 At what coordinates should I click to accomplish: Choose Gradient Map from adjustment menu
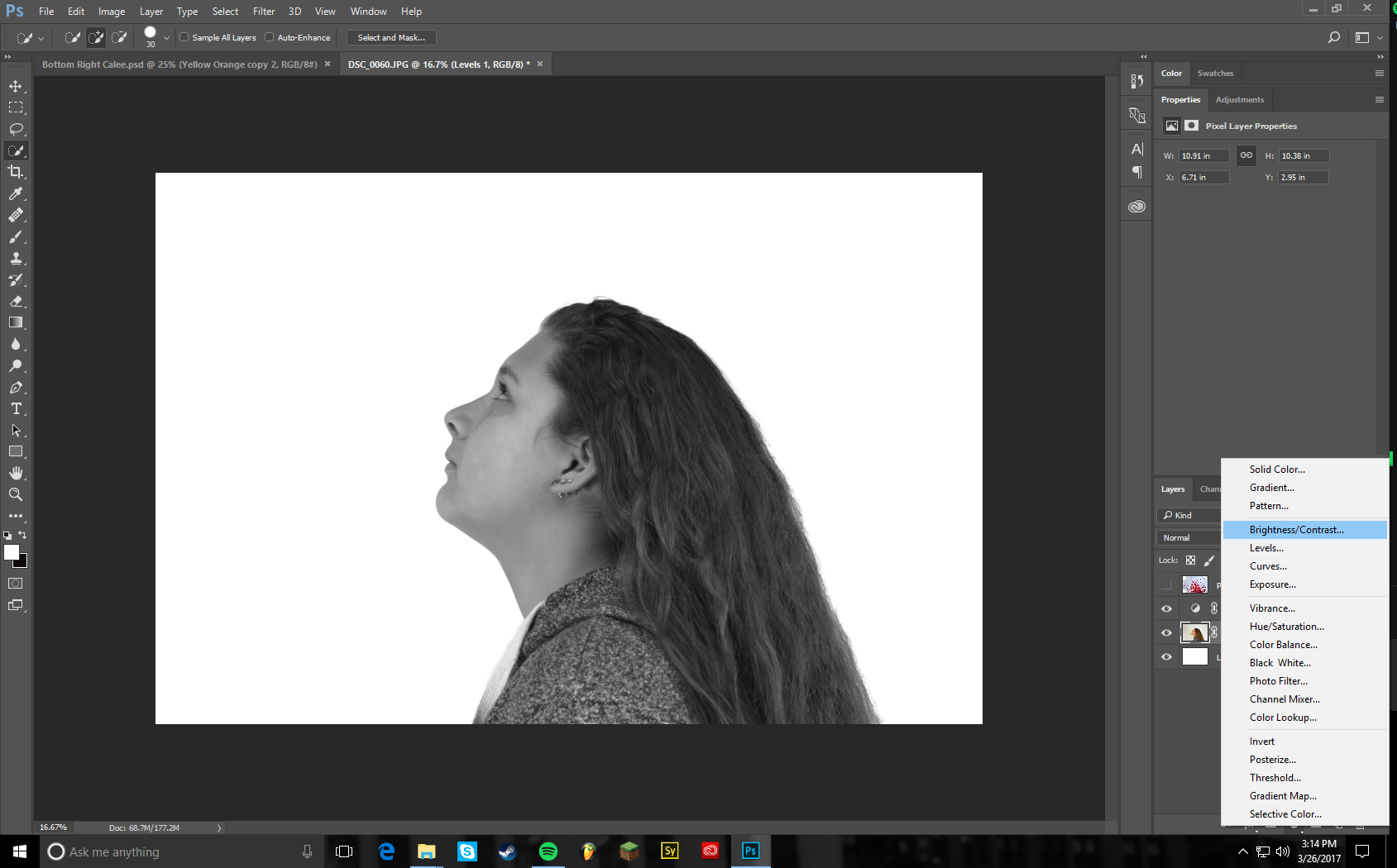pyautogui.click(x=1304, y=796)
